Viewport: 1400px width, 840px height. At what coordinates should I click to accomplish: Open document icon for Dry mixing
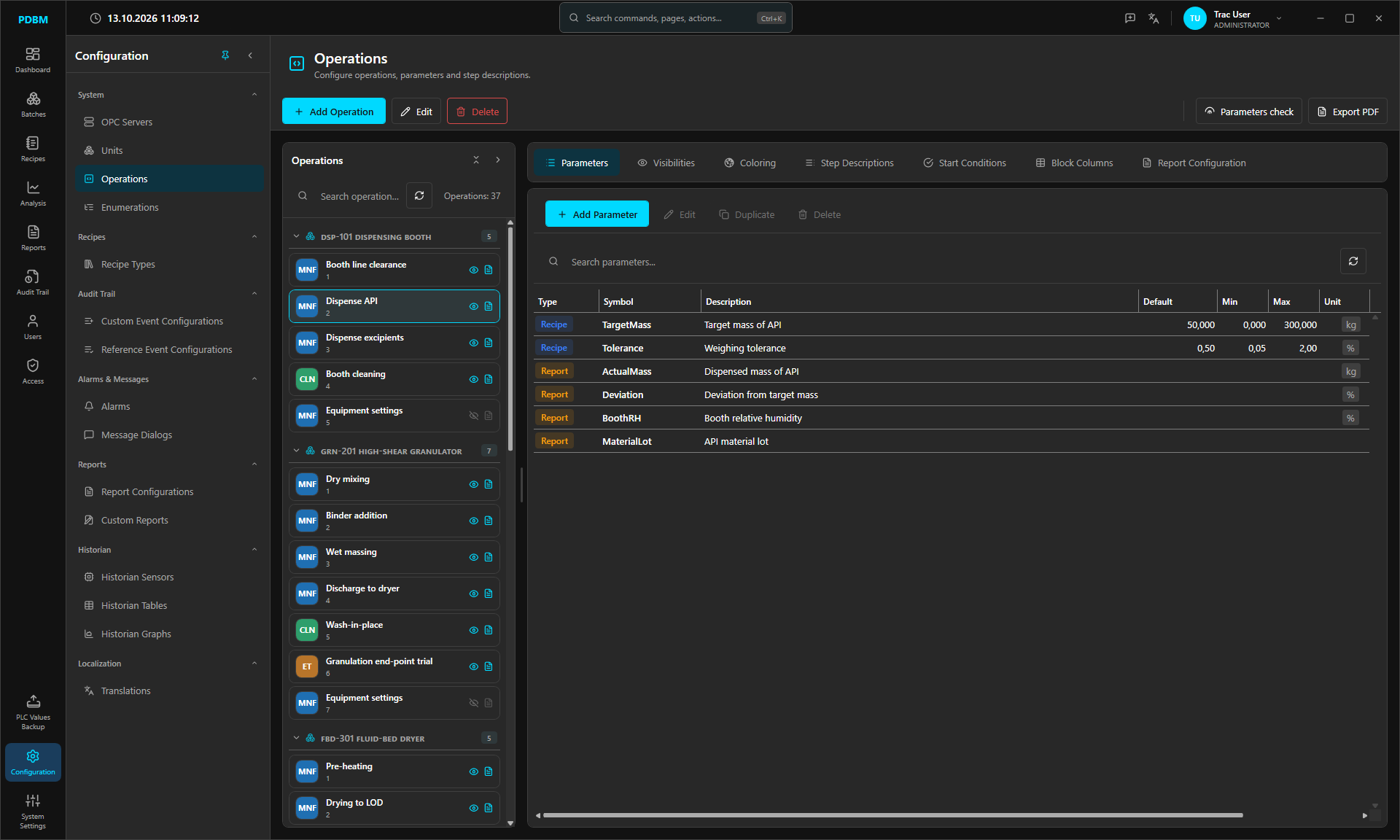[489, 484]
